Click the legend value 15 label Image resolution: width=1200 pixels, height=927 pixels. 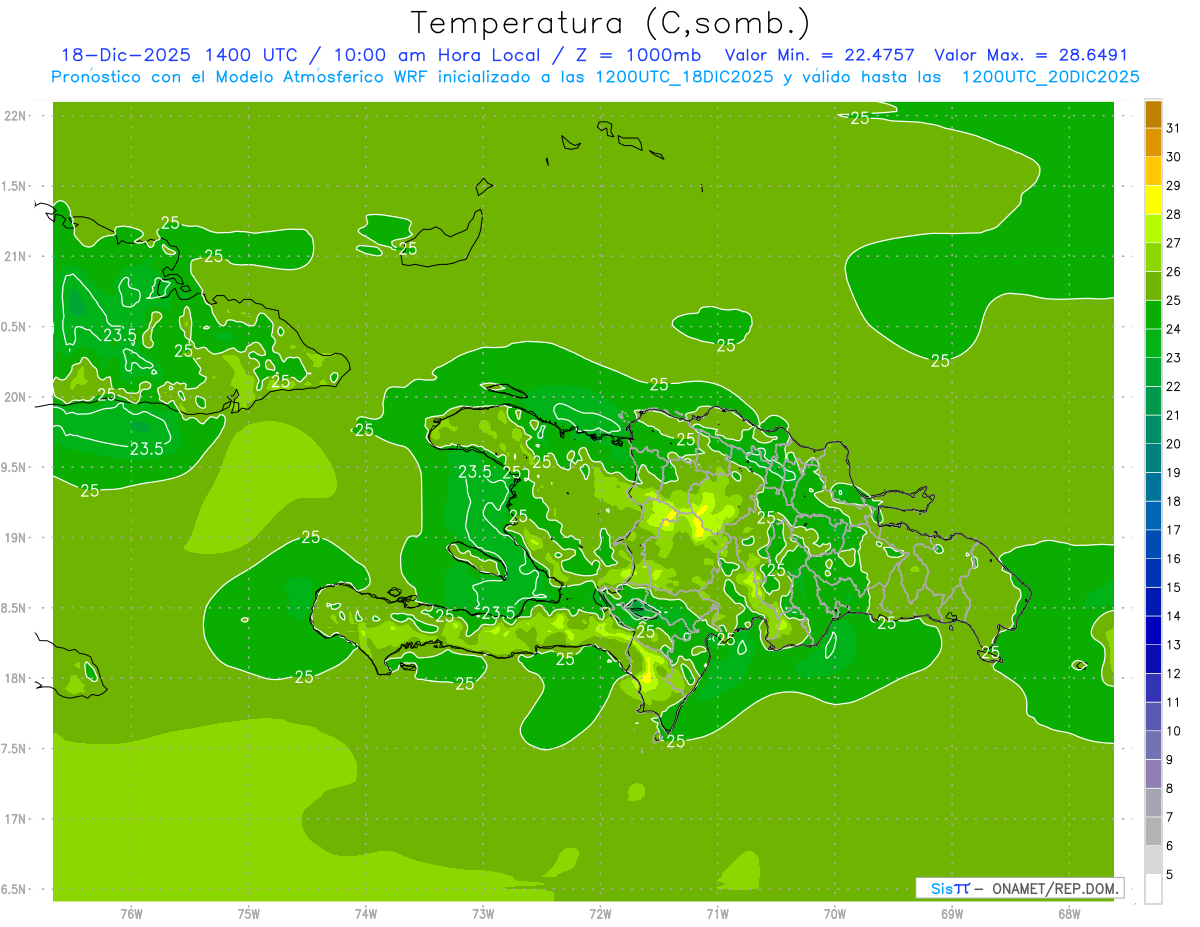click(x=1174, y=587)
